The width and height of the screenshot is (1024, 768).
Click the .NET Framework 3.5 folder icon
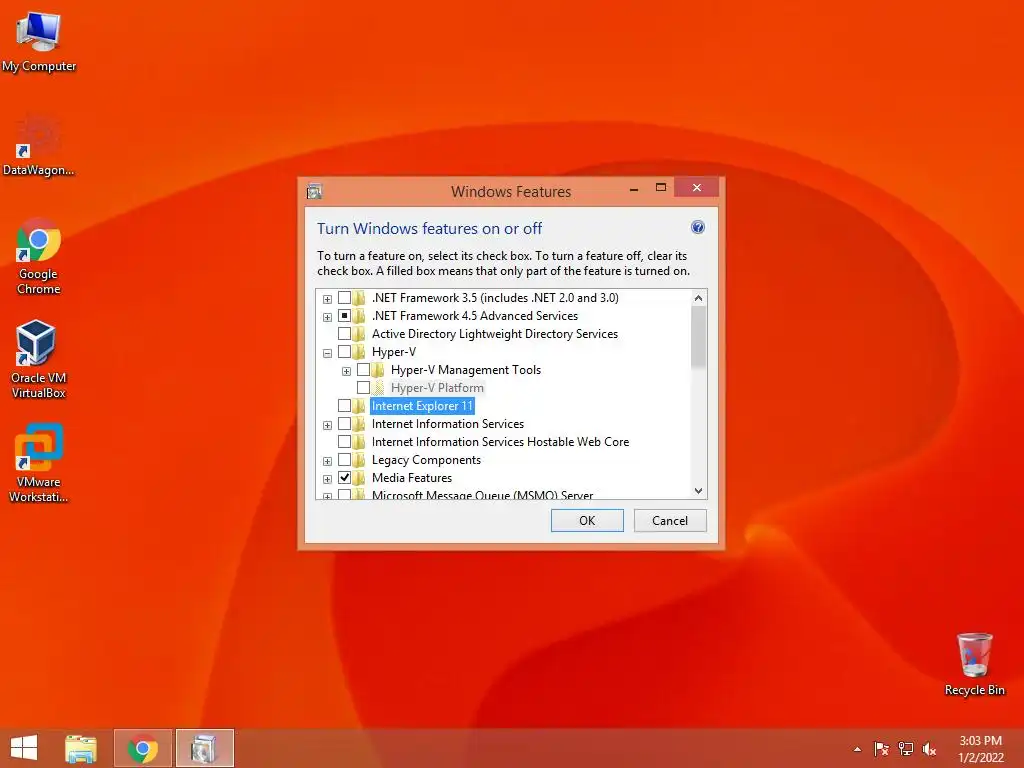click(x=359, y=298)
